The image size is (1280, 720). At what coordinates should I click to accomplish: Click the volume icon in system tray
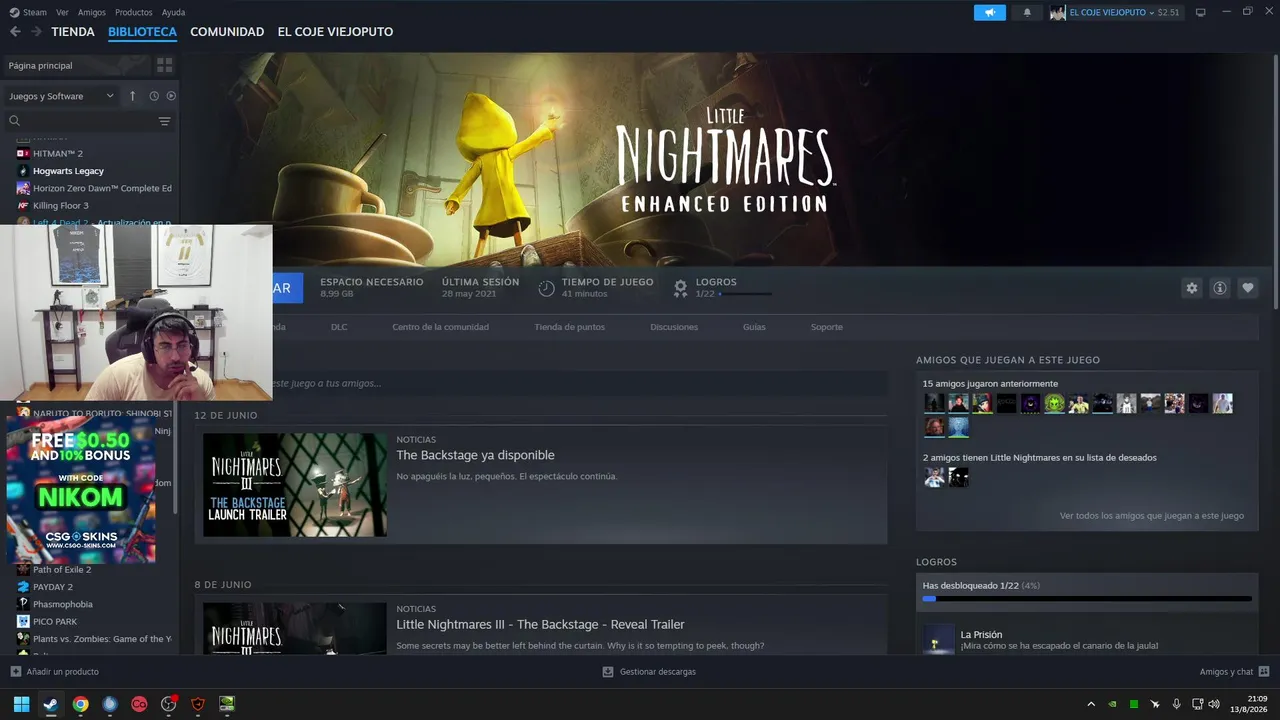click(1214, 704)
